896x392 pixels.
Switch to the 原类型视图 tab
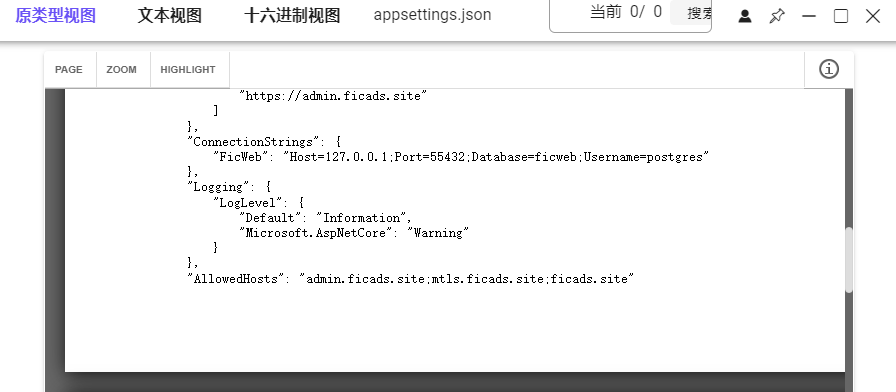coord(55,15)
